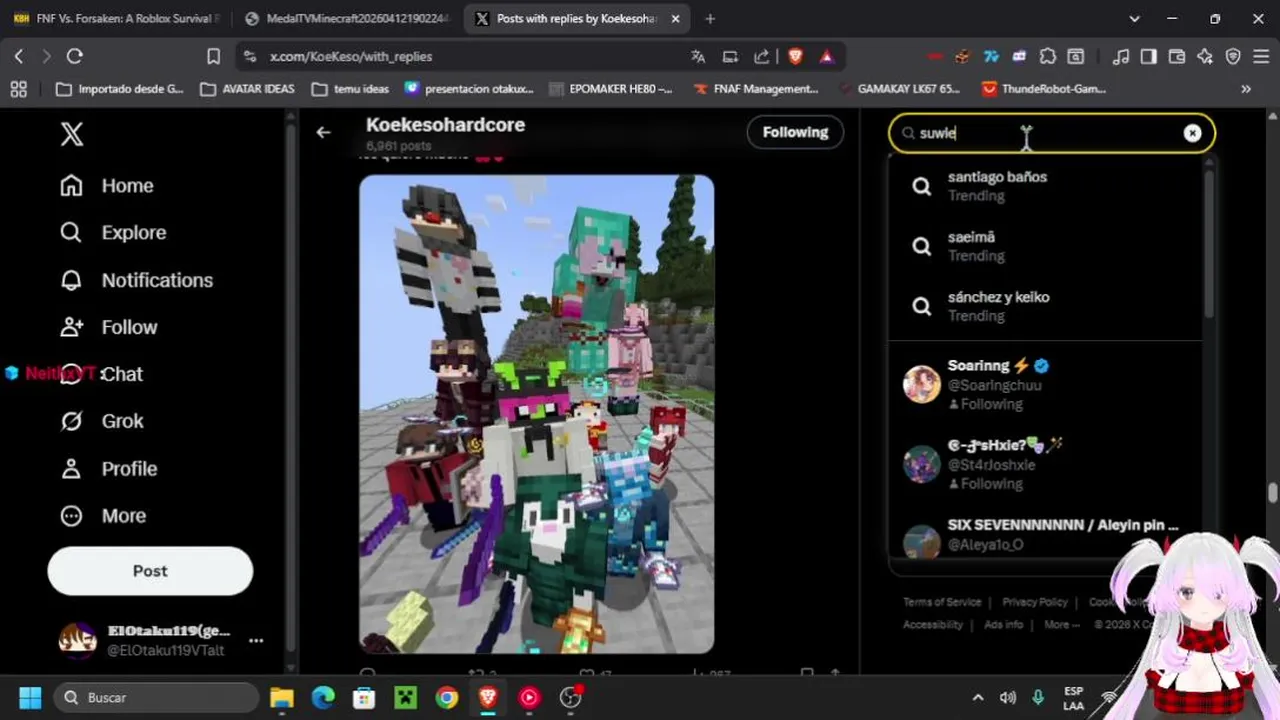Image resolution: width=1280 pixels, height=720 pixels.
Task: Open the 'presentacion otakux' bookmark
Action: pos(469,89)
